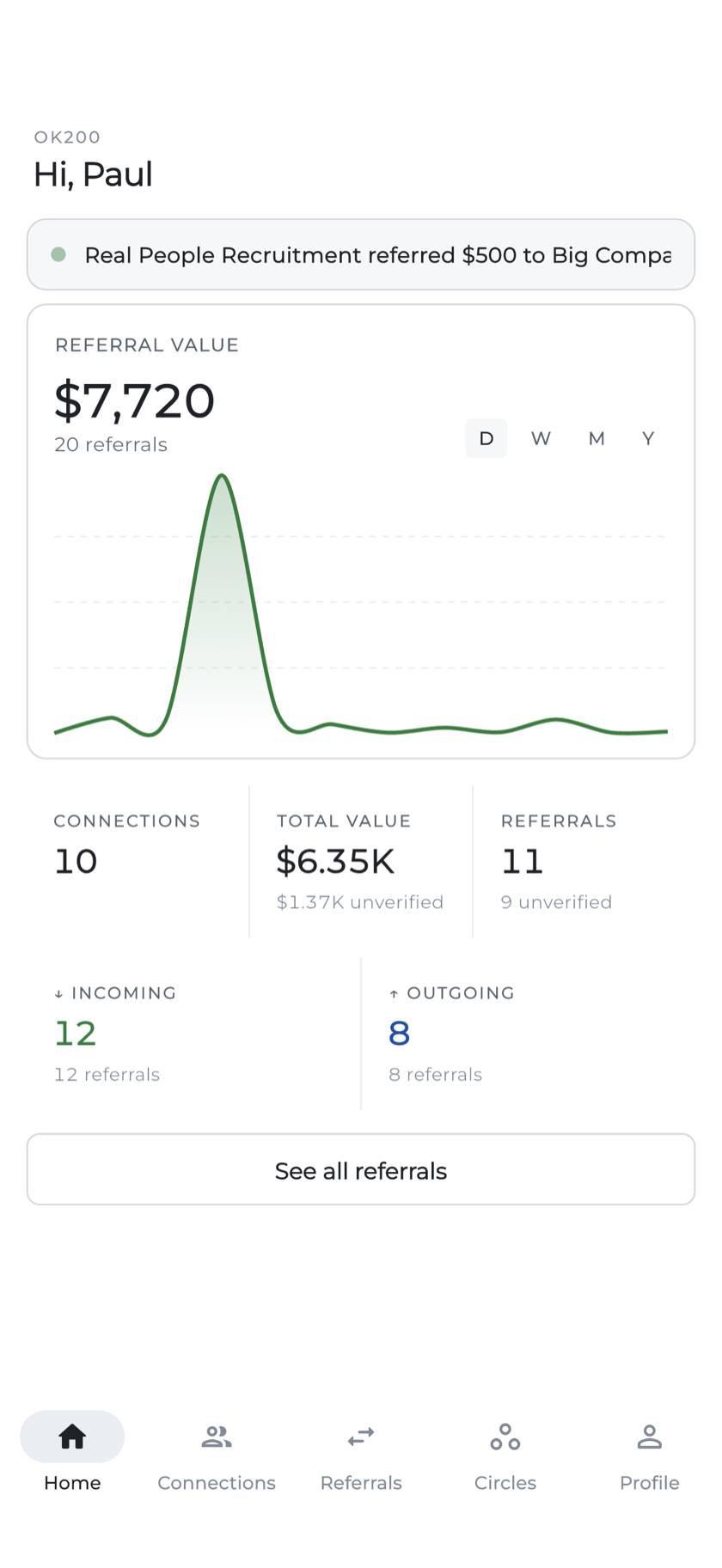The width and height of the screenshot is (722, 1568).
Task: Open Circles via the three-circles icon
Action: pos(505,1436)
